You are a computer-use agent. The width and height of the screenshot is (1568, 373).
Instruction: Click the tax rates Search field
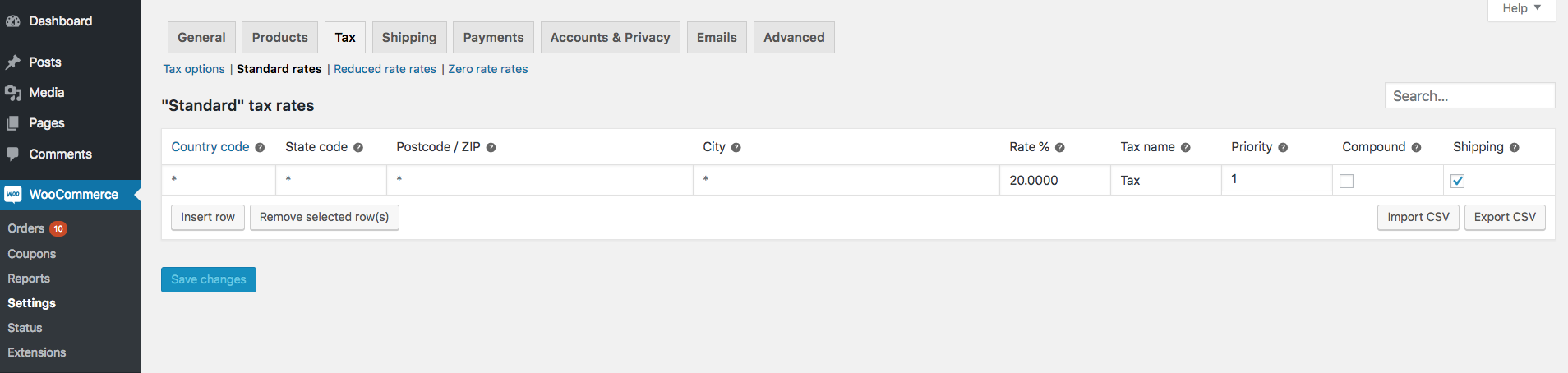click(x=1469, y=96)
